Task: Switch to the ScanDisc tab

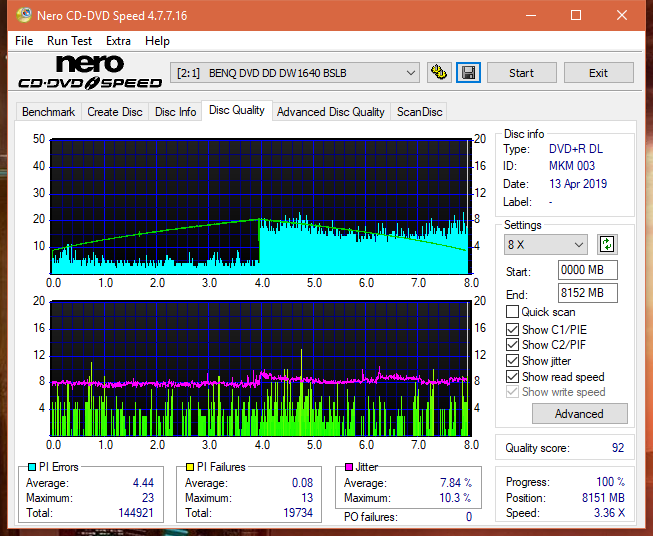Action: coord(419,112)
